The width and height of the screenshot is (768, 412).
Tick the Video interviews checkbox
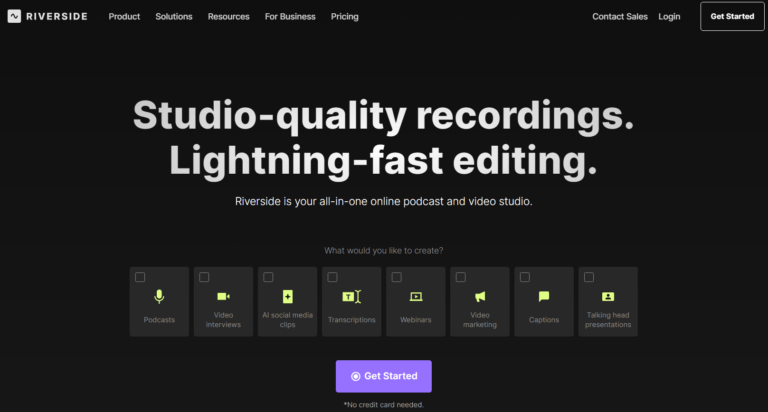pos(204,277)
